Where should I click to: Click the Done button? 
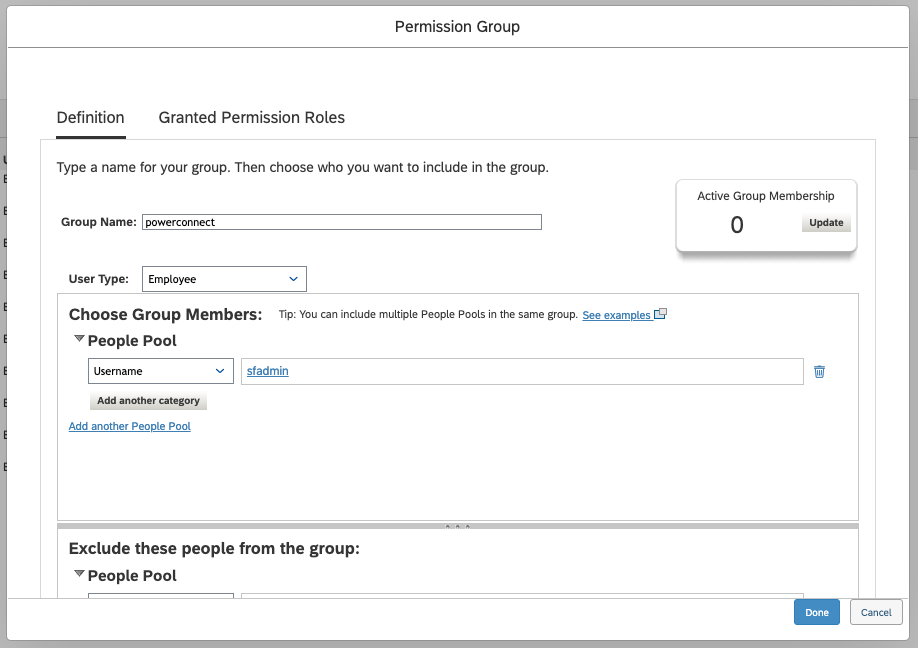click(817, 612)
